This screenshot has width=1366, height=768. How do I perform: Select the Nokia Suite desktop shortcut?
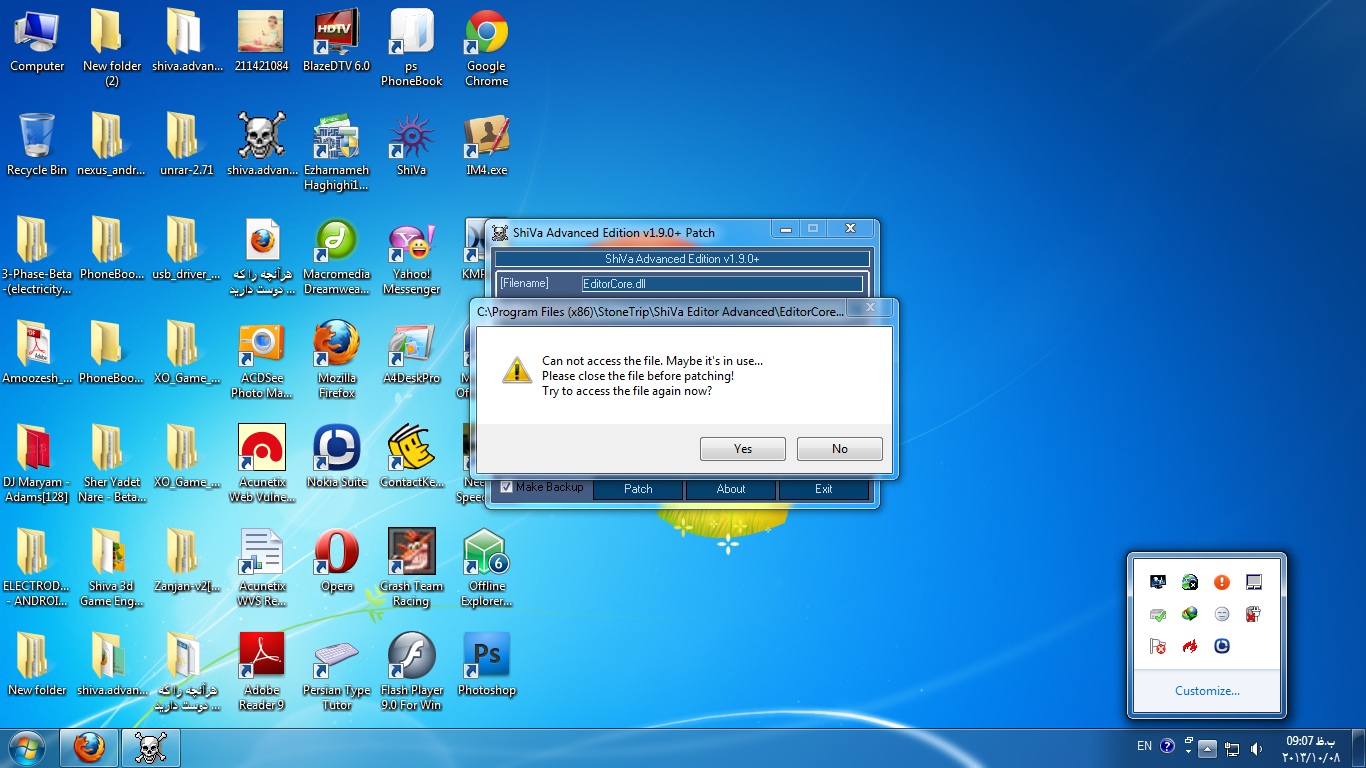coord(337,456)
